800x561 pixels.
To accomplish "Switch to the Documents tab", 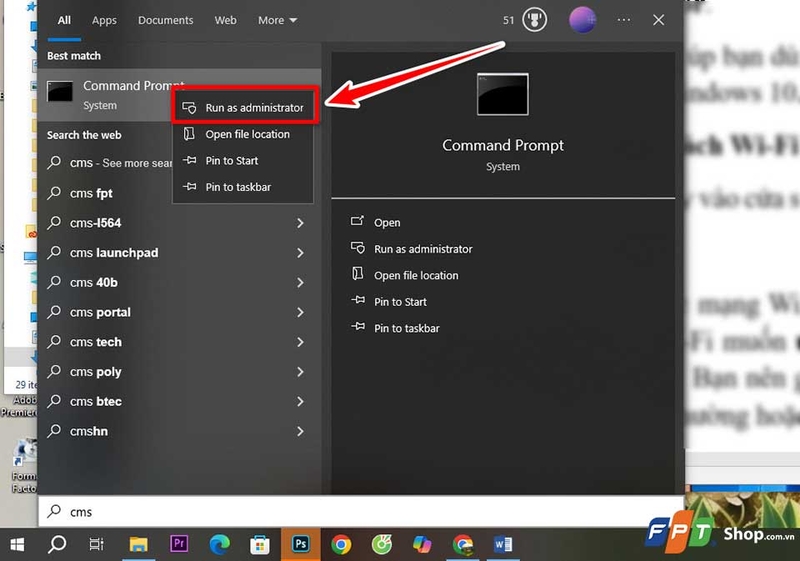I will pos(165,20).
